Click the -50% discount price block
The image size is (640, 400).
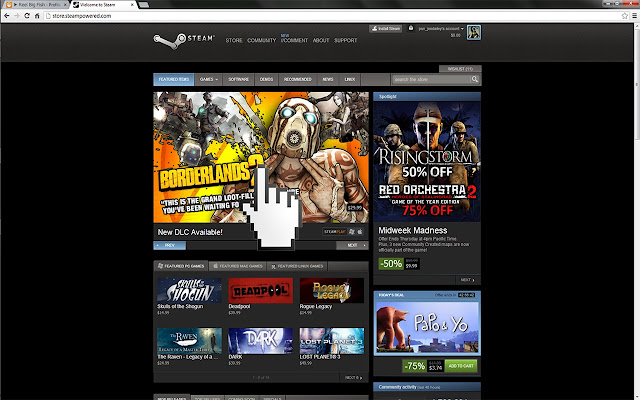click(399, 264)
